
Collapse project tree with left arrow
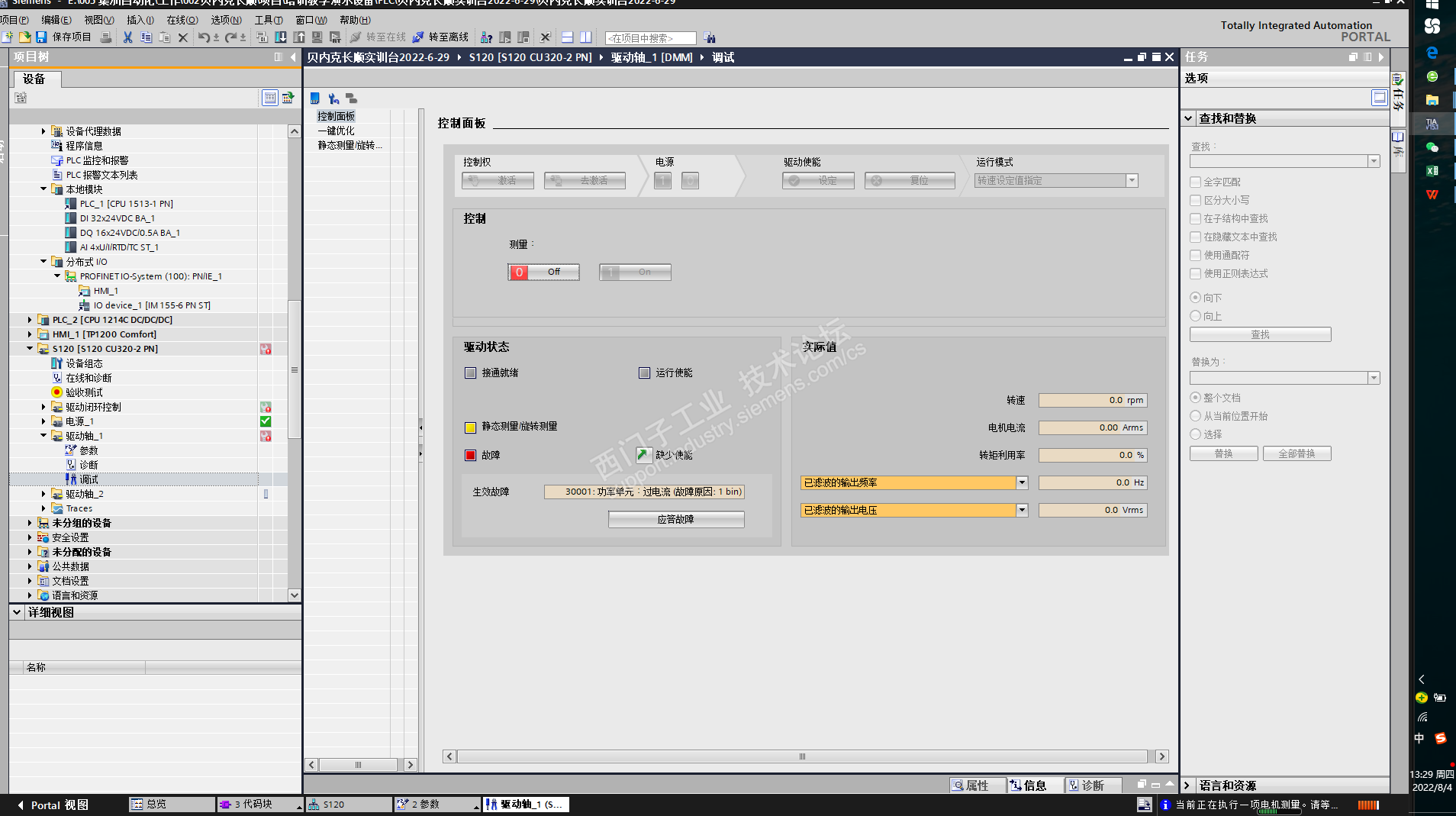[x=293, y=56]
